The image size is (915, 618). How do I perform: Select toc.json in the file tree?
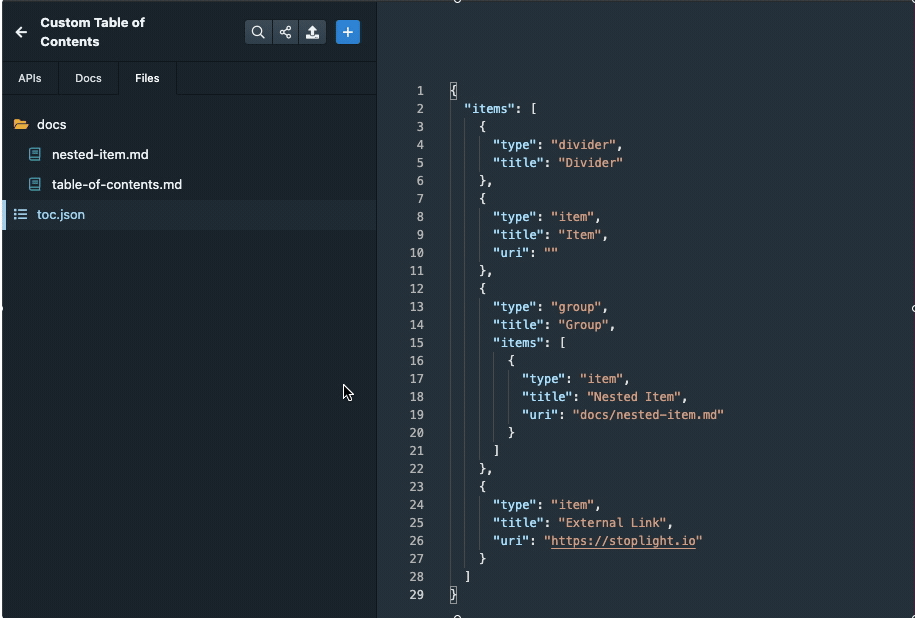point(62,214)
